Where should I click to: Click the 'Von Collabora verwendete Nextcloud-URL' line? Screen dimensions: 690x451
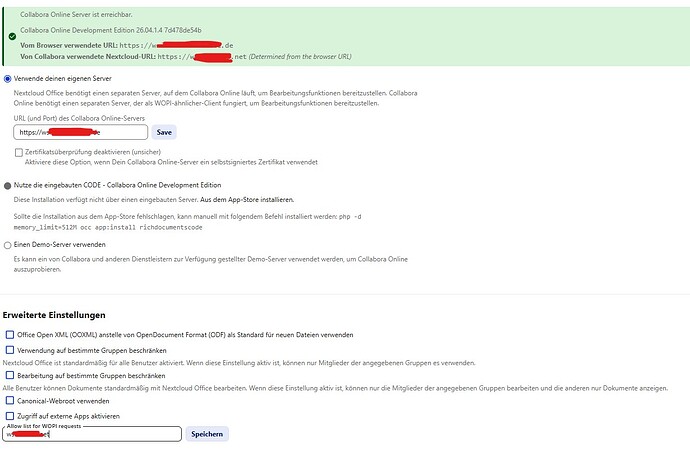click(x=186, y=56)
